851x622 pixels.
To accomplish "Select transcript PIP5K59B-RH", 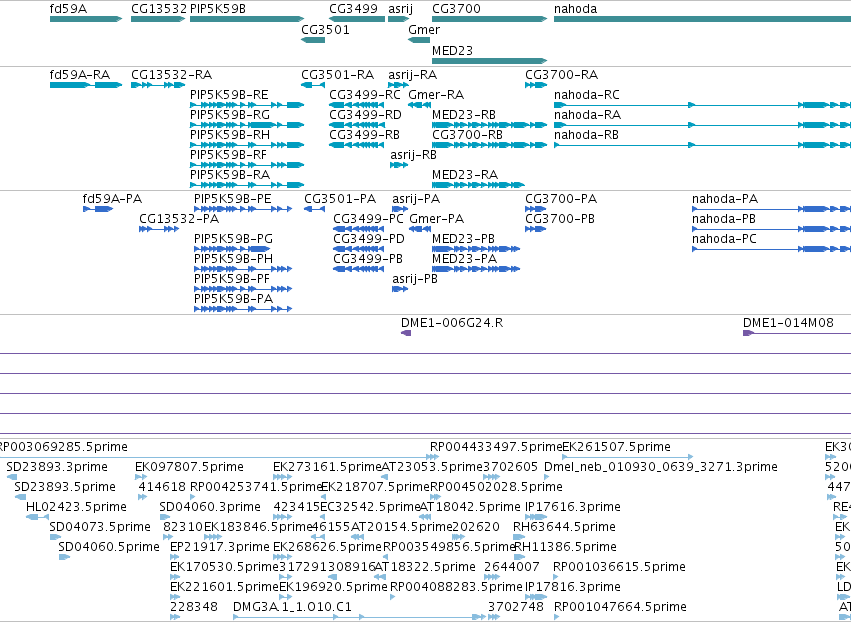I will coord(247,145).
